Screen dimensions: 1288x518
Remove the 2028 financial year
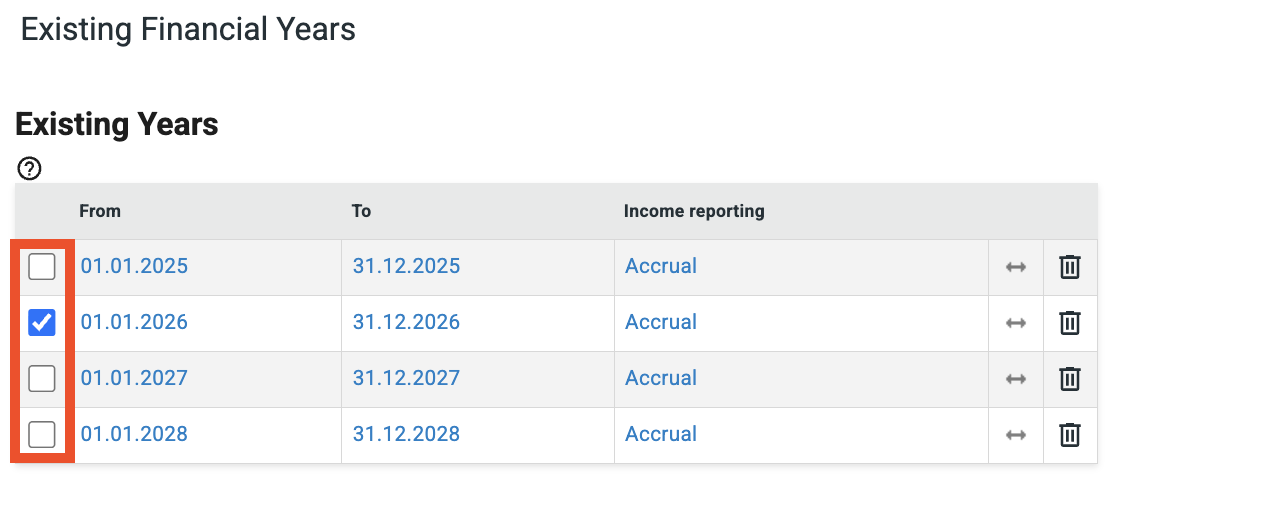click(1070, 435)
